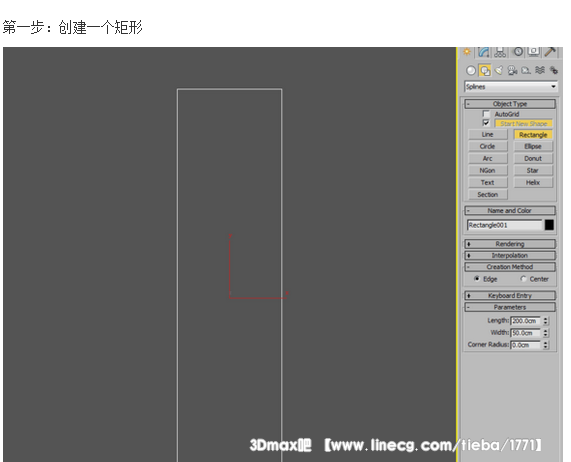Select the Space Warps category icon

(540, 70)
